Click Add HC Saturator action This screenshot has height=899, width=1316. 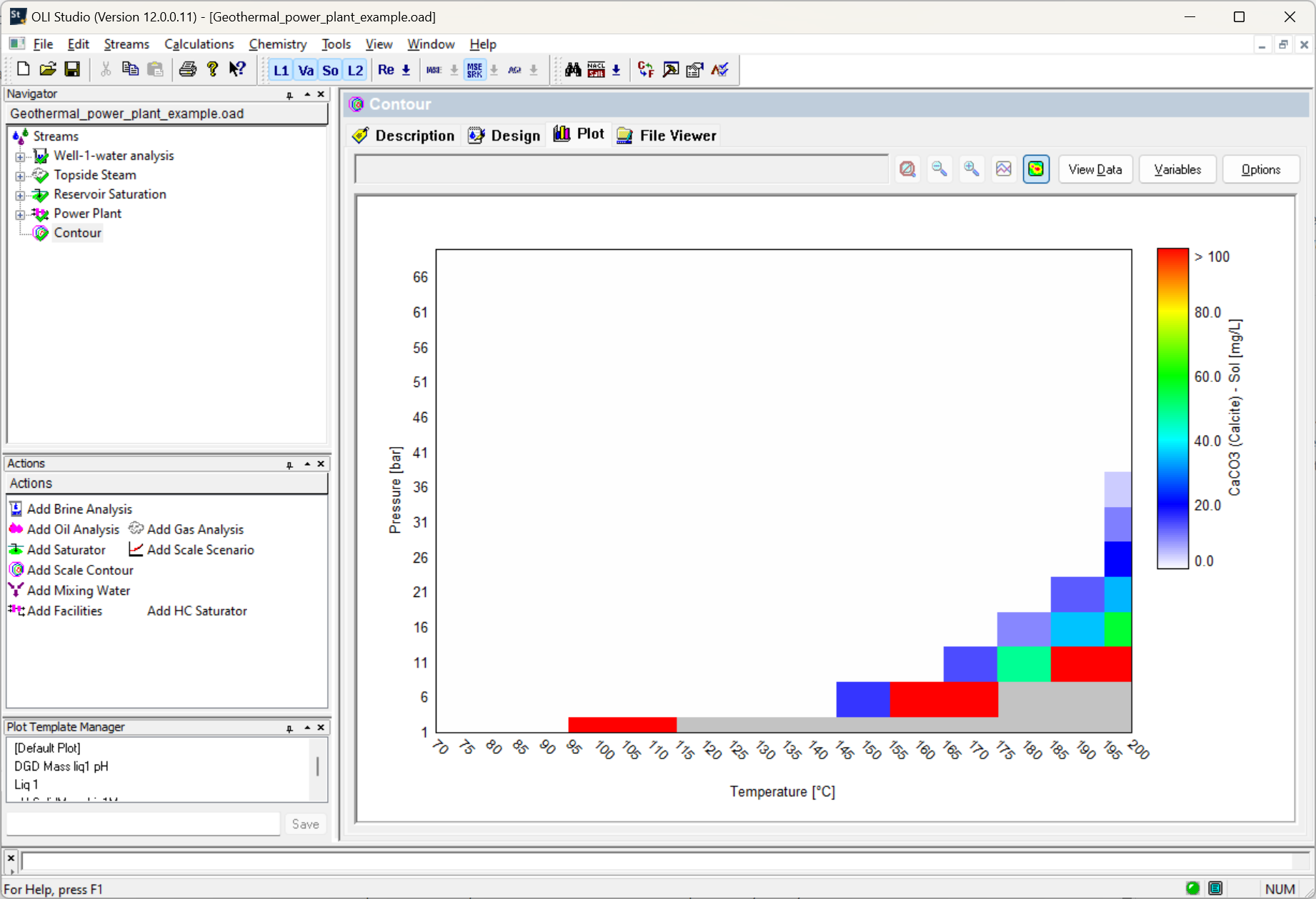tap(196, 611)
